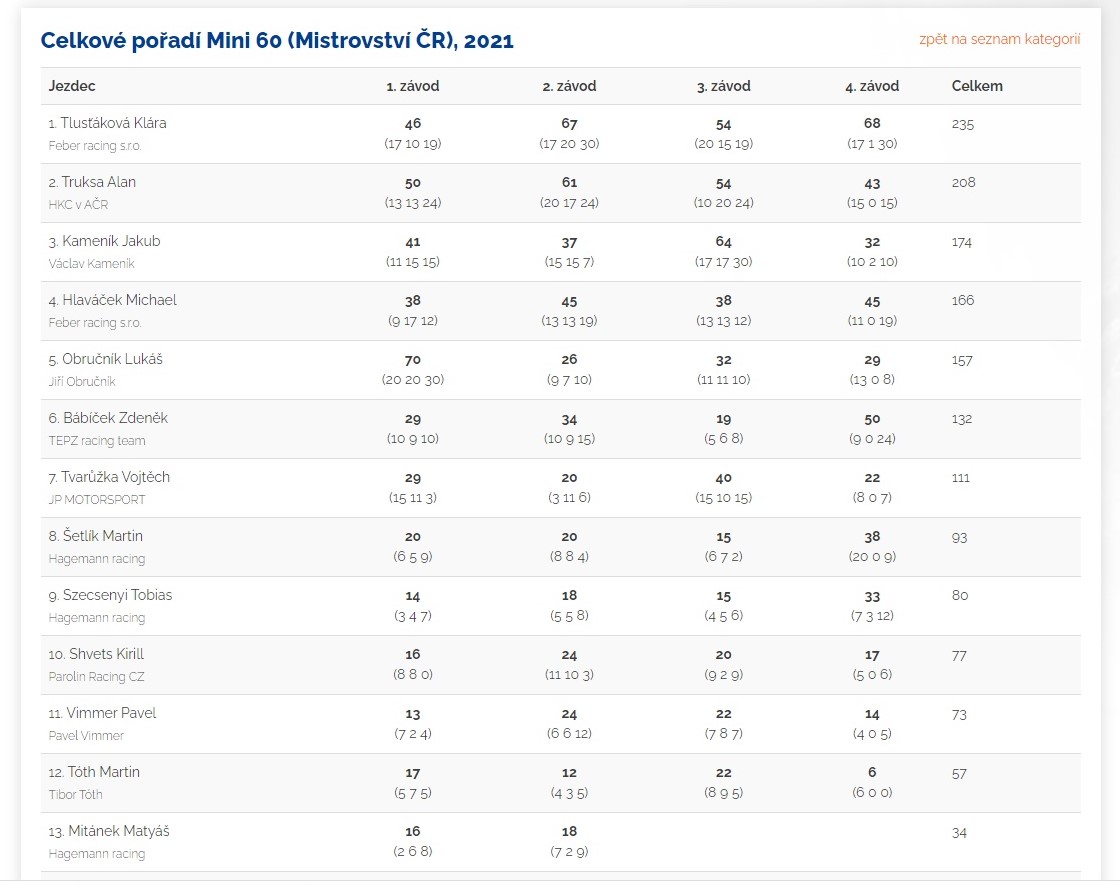Select the '2. závod' column header

coord(569,86)
